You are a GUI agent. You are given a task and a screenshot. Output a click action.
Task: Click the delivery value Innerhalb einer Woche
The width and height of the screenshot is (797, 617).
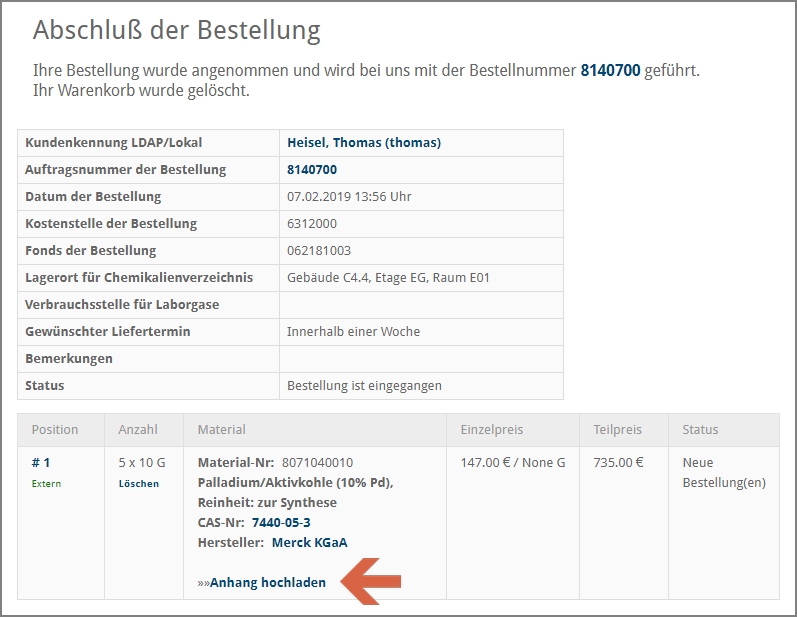354,331
